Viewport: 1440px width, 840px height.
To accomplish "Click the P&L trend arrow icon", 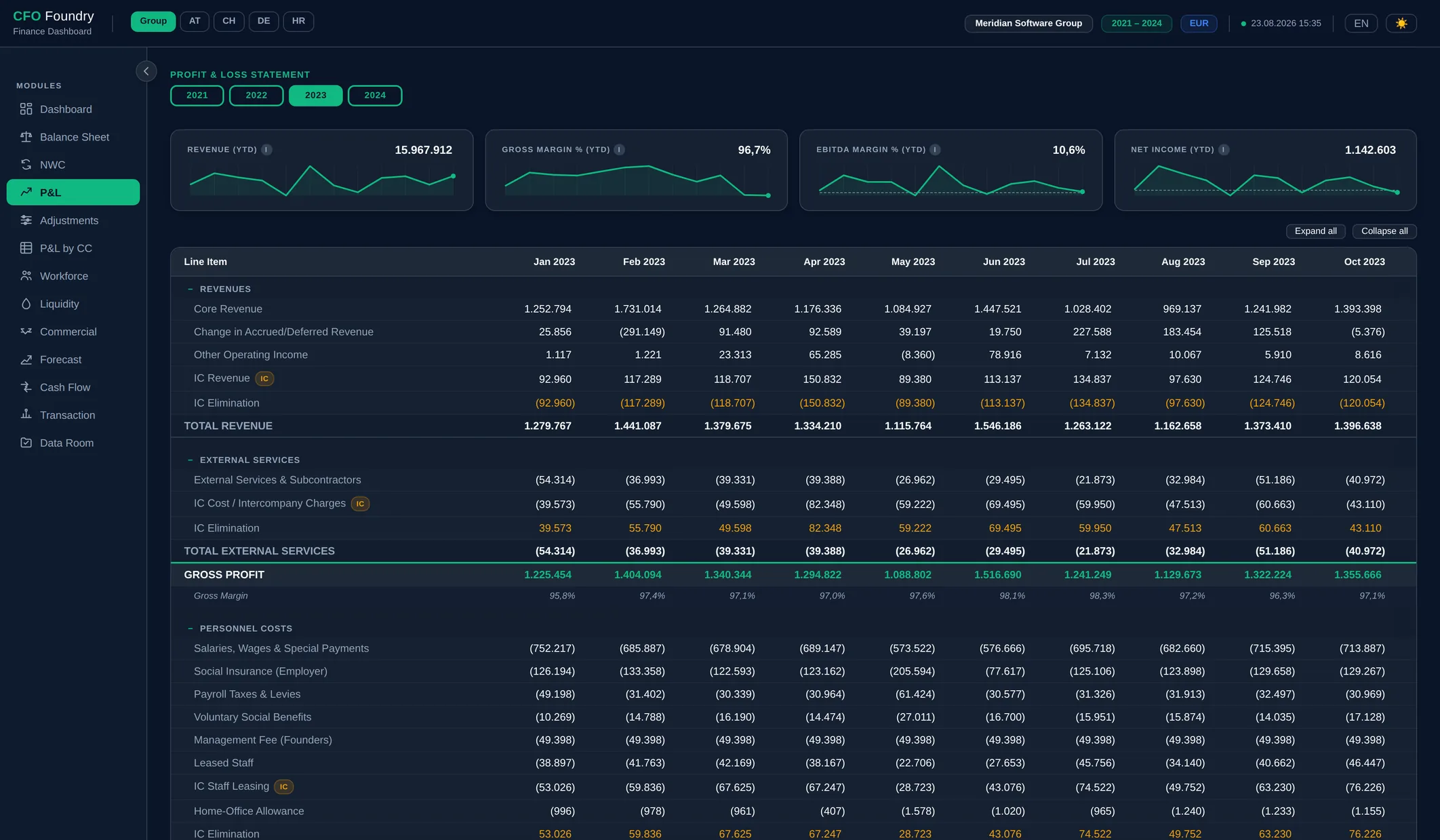I will tap(26, 192).
